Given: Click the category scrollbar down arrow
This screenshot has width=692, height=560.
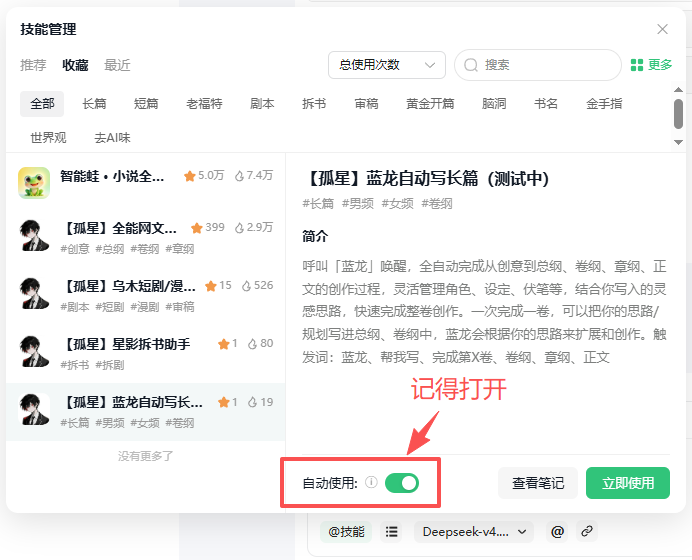Looking at the screenshot, I should pyautogui.click(x=678, y=143).
